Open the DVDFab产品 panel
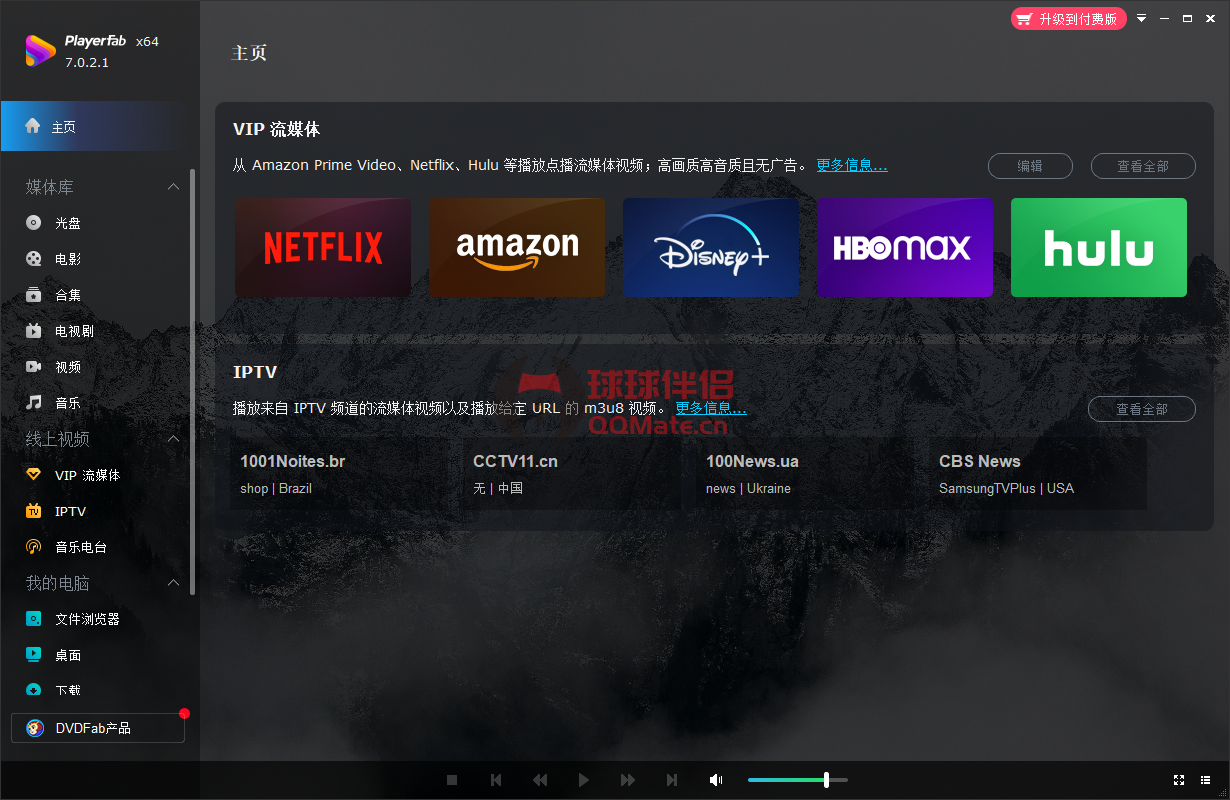The height and width of the screenshot is (800, 1230). 90,728
